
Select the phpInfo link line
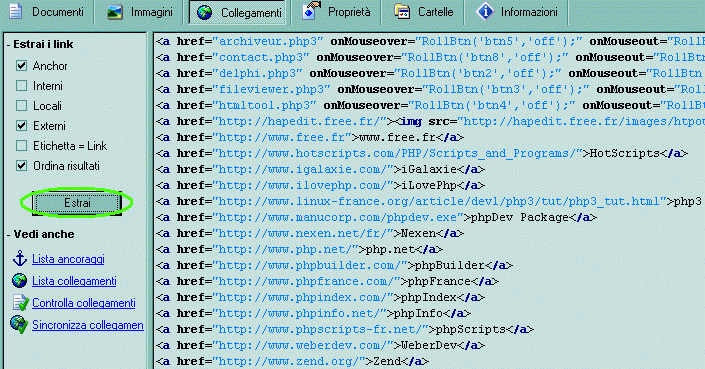click(313, 314)
